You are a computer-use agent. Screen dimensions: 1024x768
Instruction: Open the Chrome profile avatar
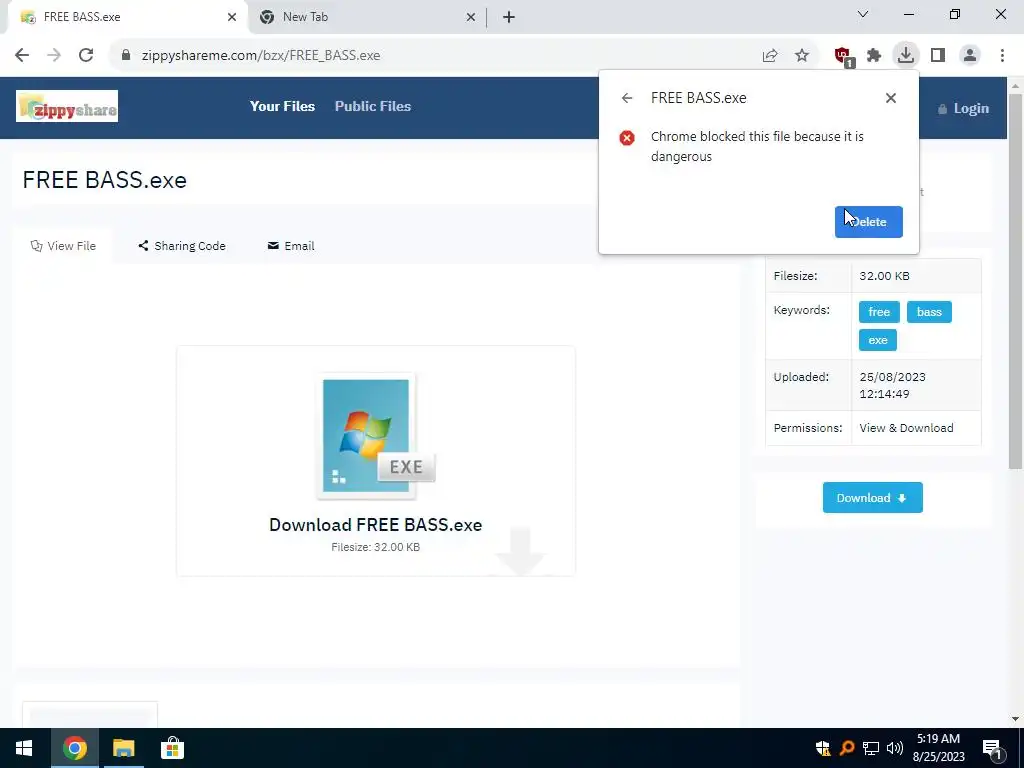click(x=970, y=56)
